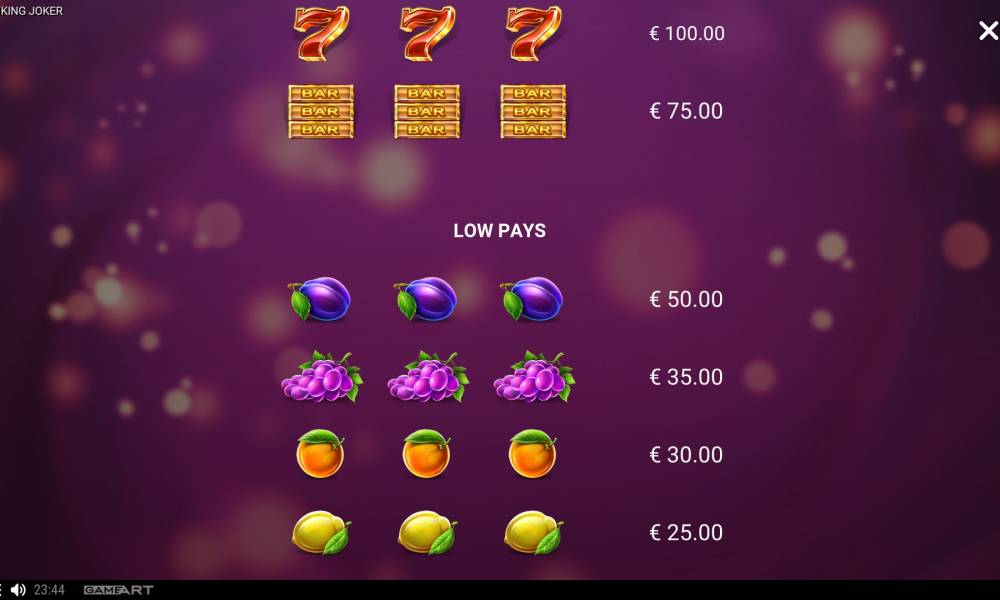Click the third red 7 symbol
Screen dimensions: 1000x600
tap(534, 33)
